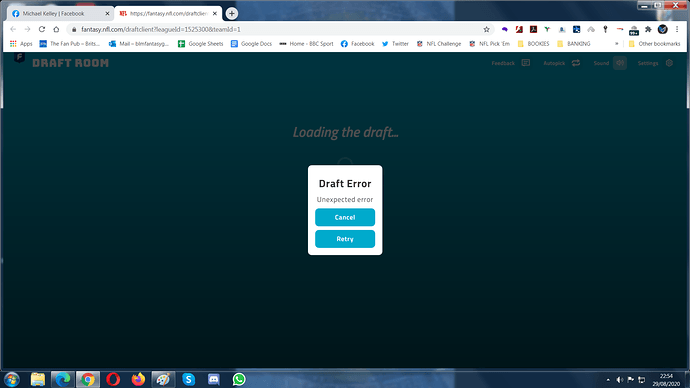Click the dark blue square extension icon

tap(576, 29)
